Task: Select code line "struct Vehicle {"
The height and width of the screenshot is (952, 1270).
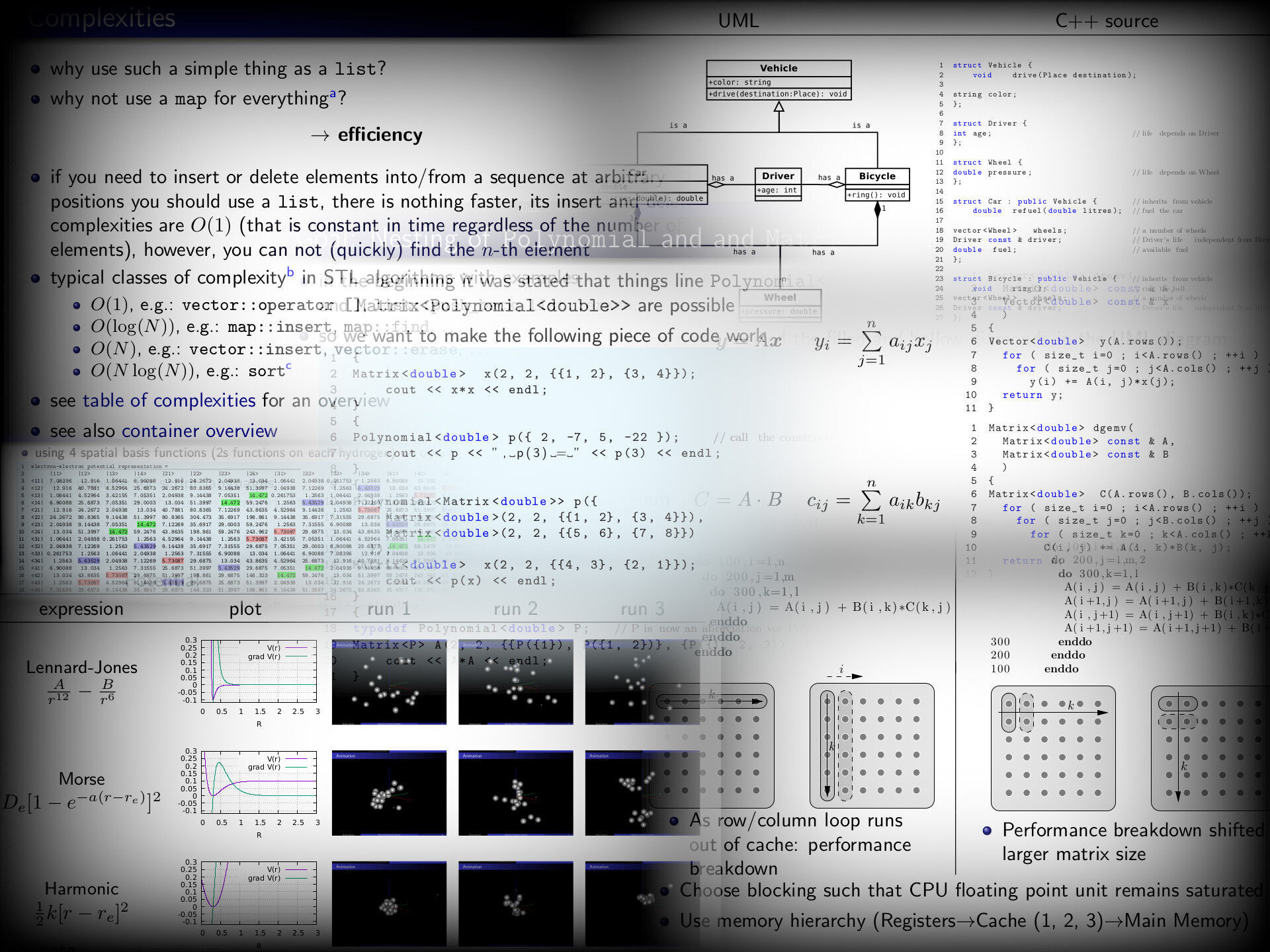Action: [992, 65]
